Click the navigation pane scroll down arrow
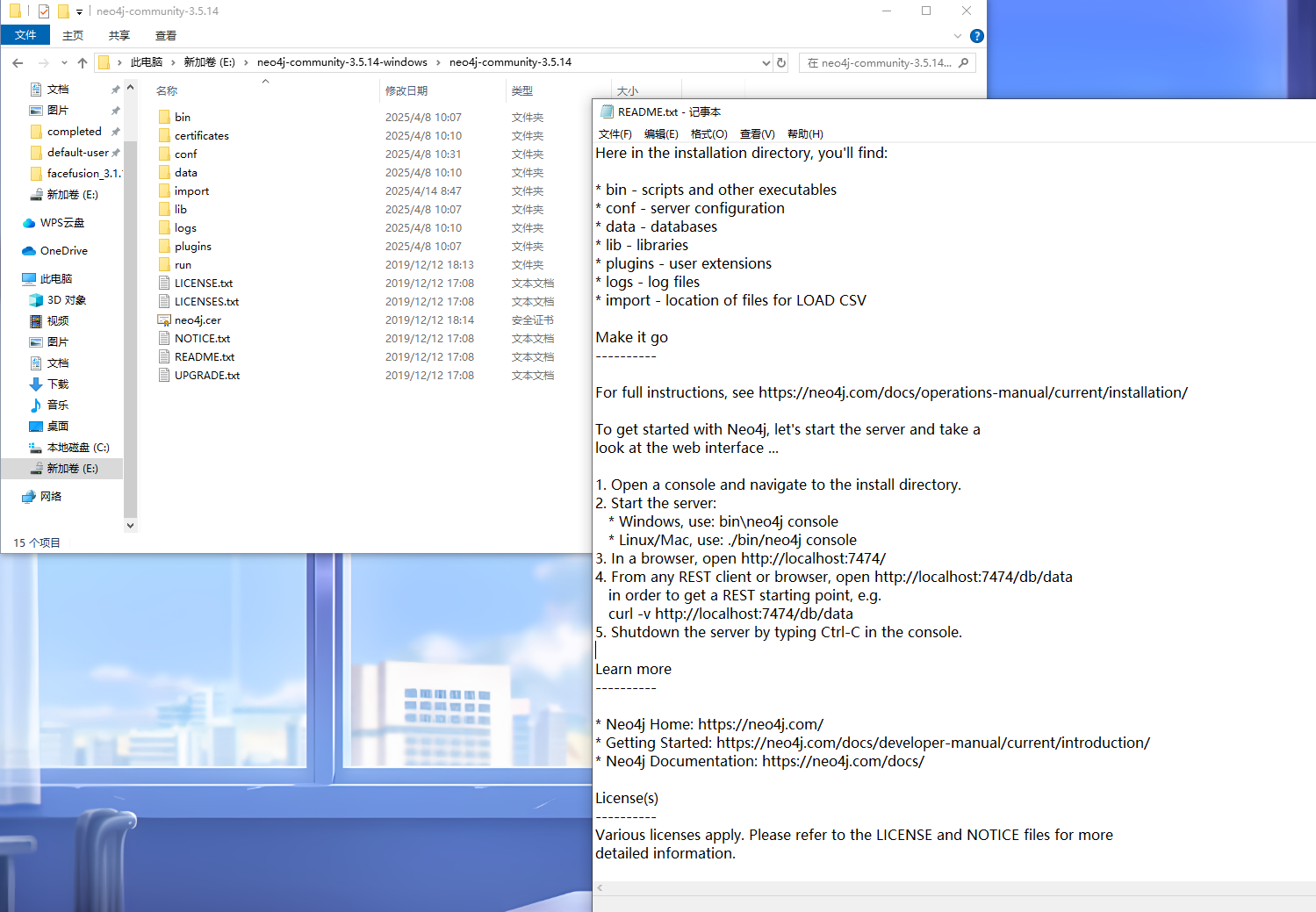This screenshot has height=912, width=1316. [131, 525]
